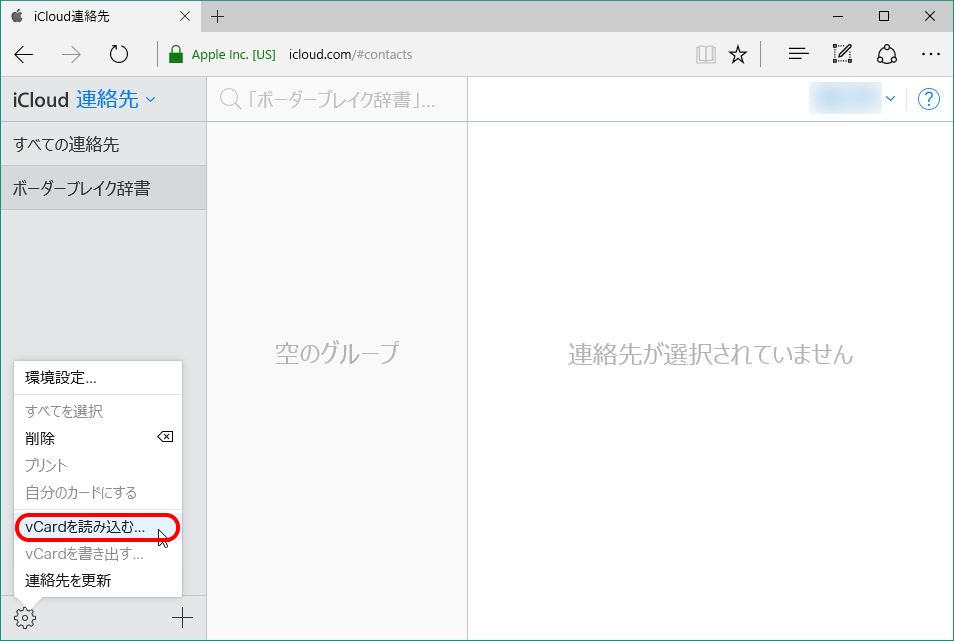This screenshot has height=641, width=954.
Task: Click the プリント menu entry
Action: [97, 465]
